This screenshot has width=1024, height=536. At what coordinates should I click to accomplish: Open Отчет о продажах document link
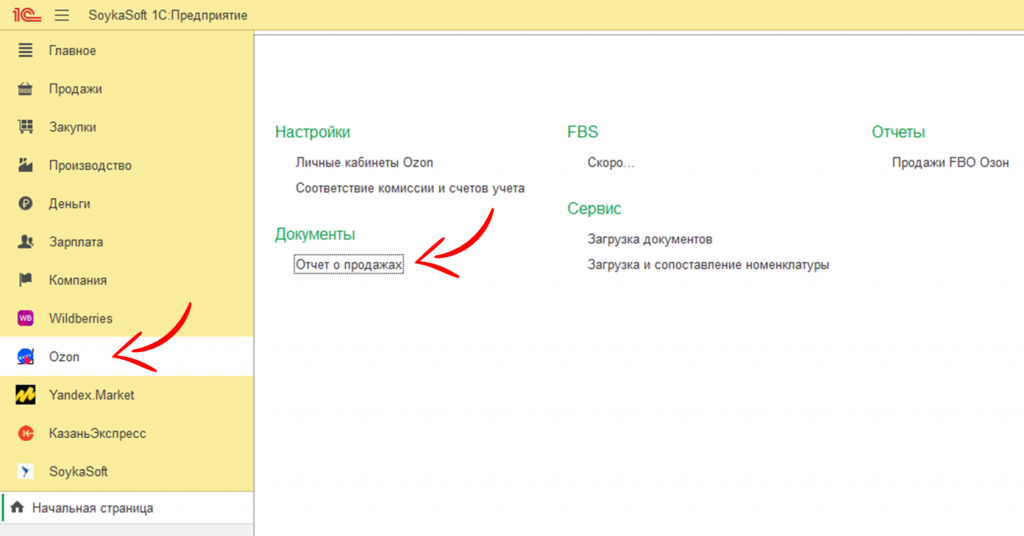348,265
